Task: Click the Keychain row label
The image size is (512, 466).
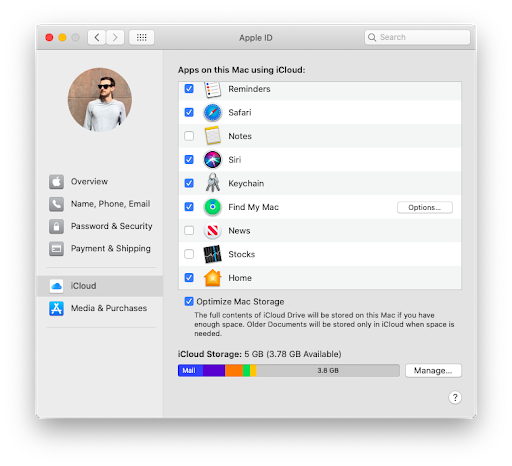Action: (x=246, y=183)
